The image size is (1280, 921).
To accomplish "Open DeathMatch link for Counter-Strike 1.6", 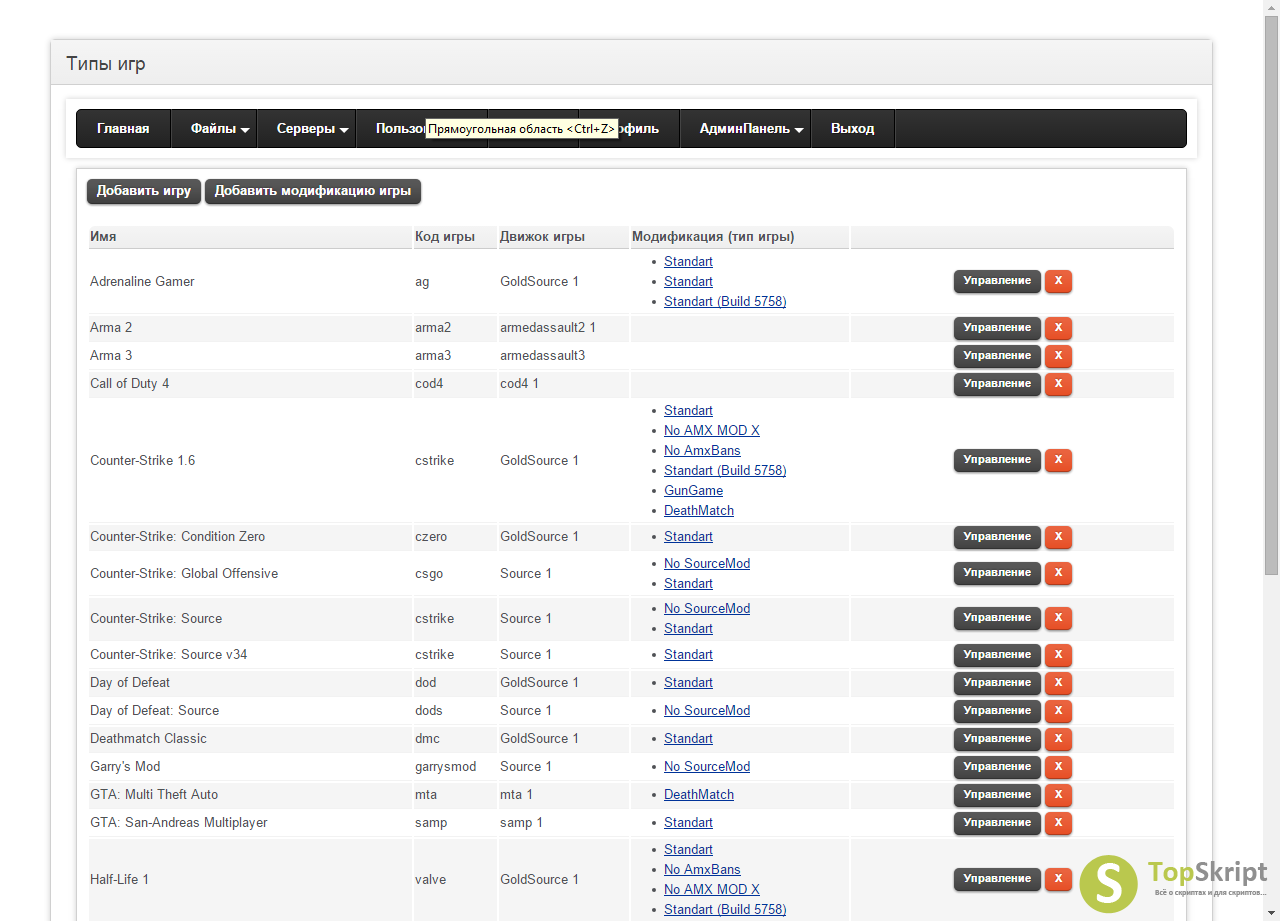I will click(x=699, y=510).
